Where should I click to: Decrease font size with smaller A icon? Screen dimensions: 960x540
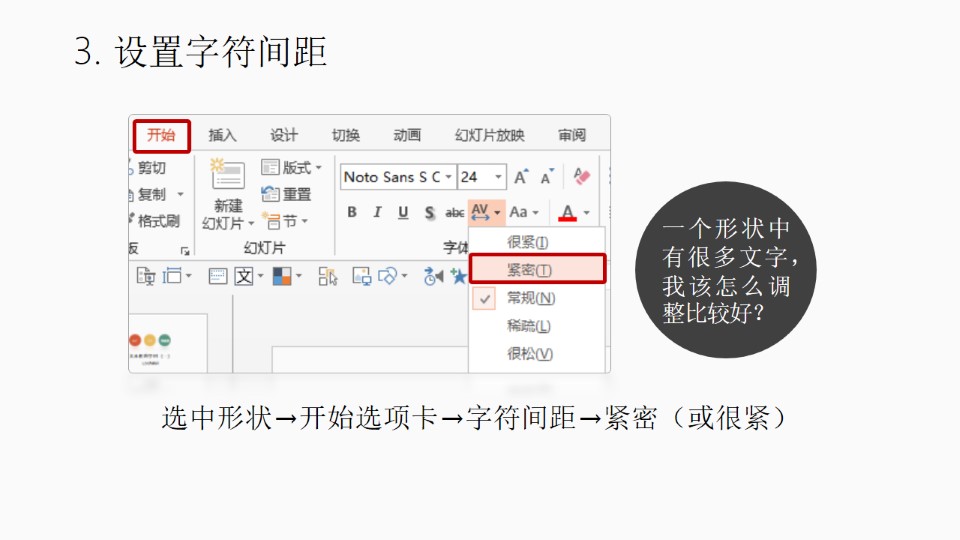546,178
